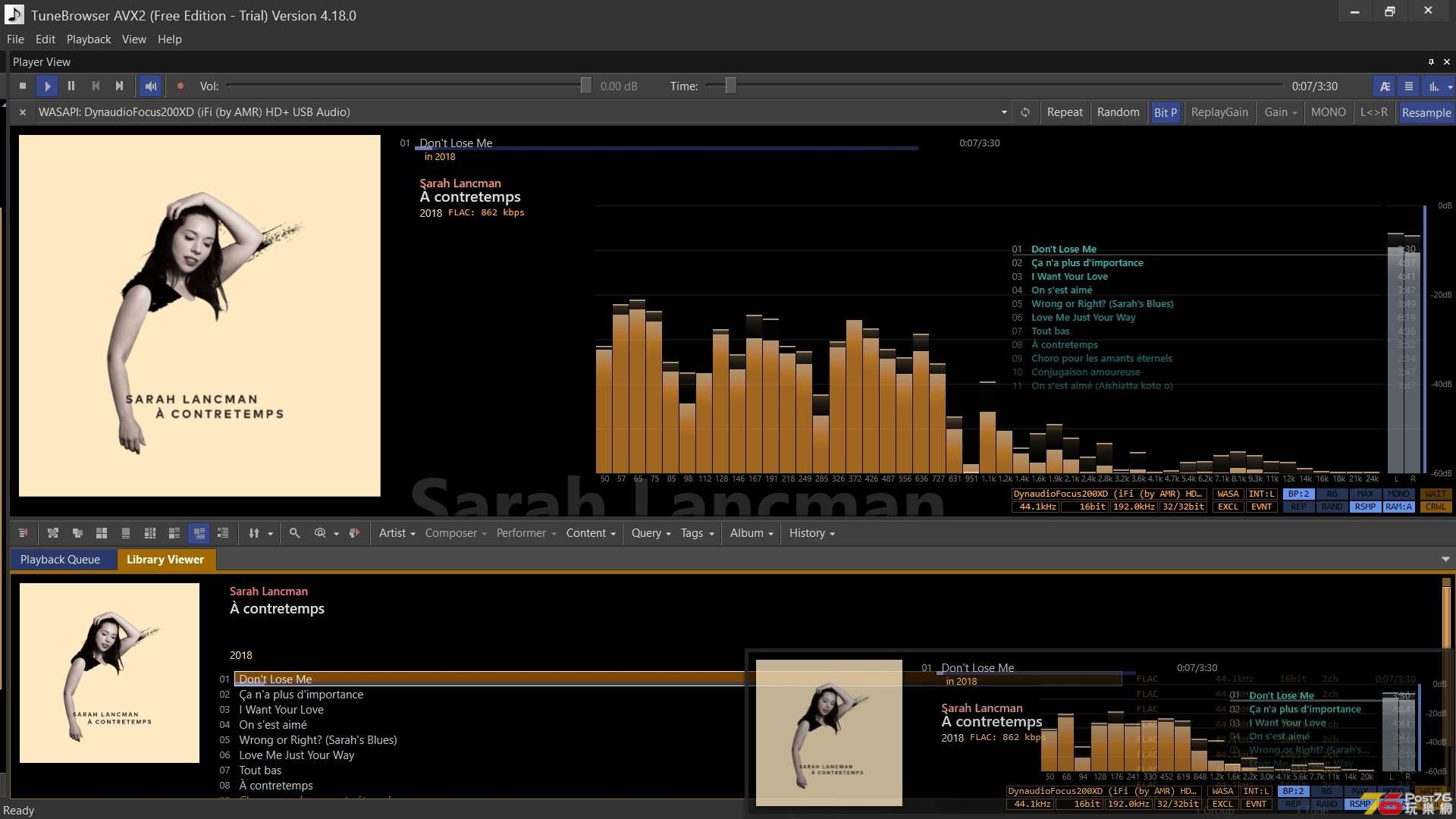The height and width of the screenshot is (819, 1456).
Task: Select track I Want Your Love in library
Action: click(281, 710)
